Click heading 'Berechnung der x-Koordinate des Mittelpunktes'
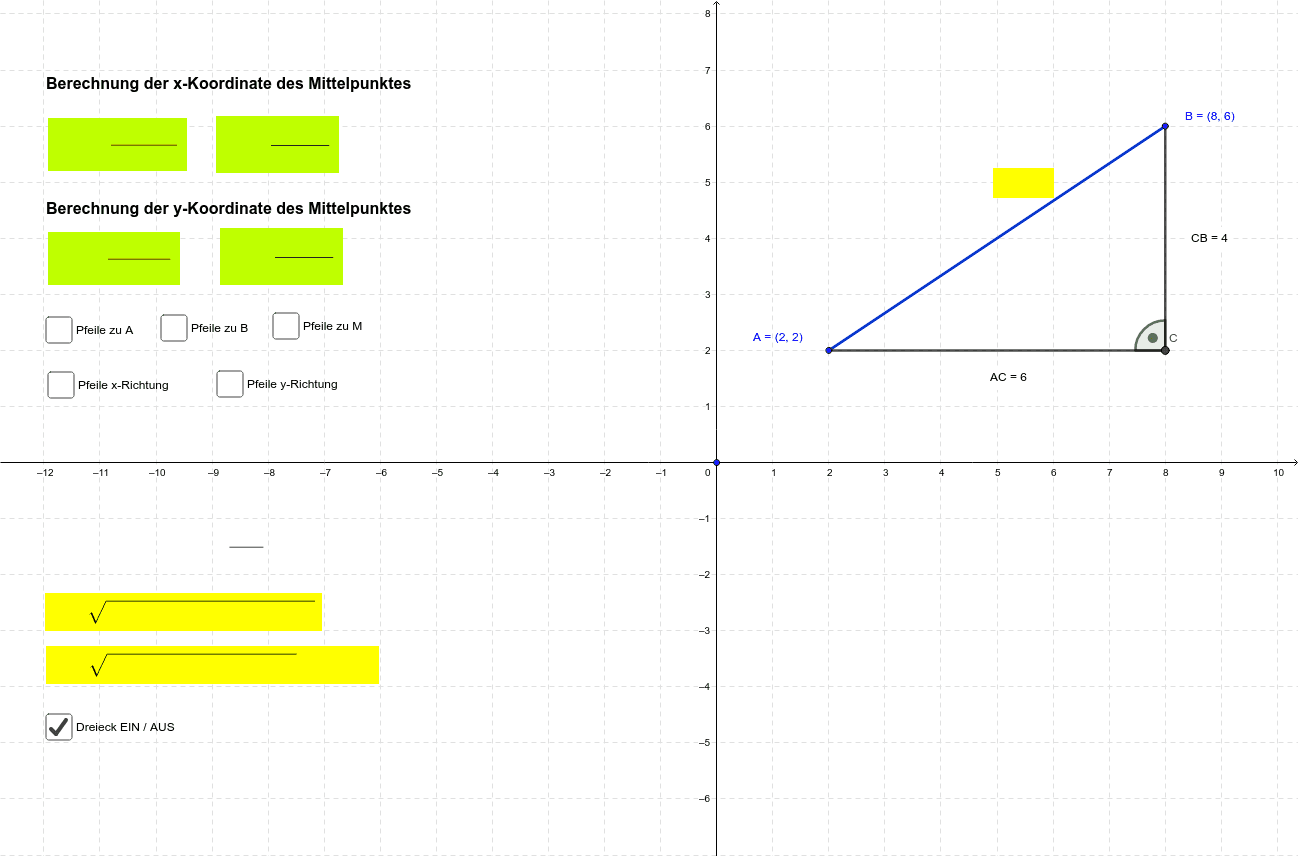The image size is (1300, 858). [x=228, y=84]
